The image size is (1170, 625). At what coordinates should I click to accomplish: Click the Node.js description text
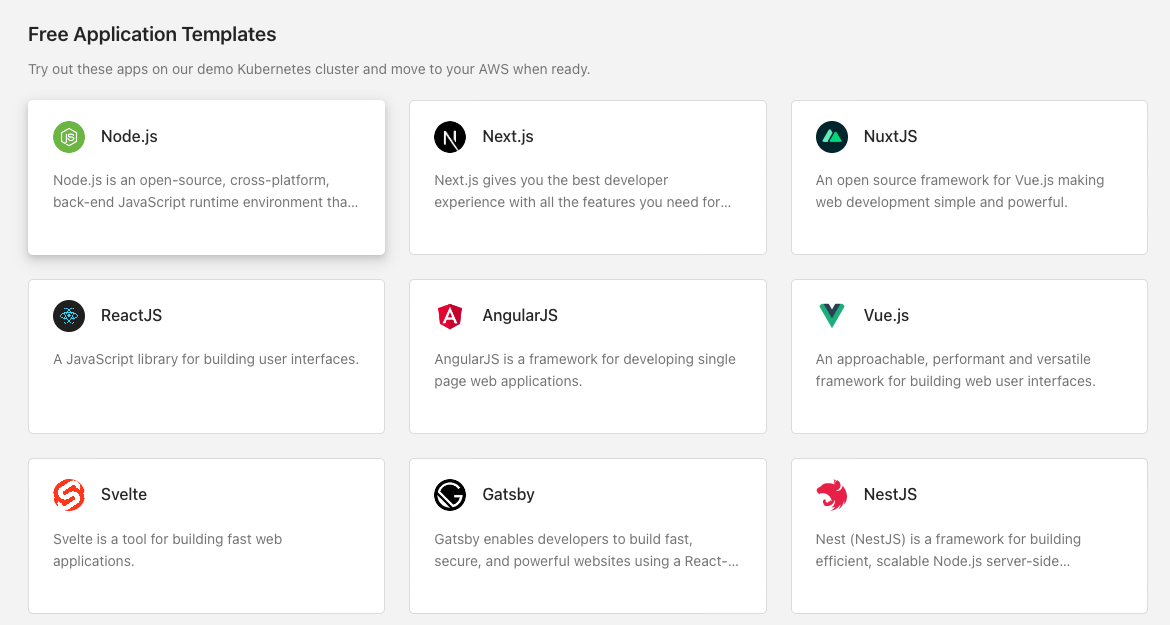205,191
